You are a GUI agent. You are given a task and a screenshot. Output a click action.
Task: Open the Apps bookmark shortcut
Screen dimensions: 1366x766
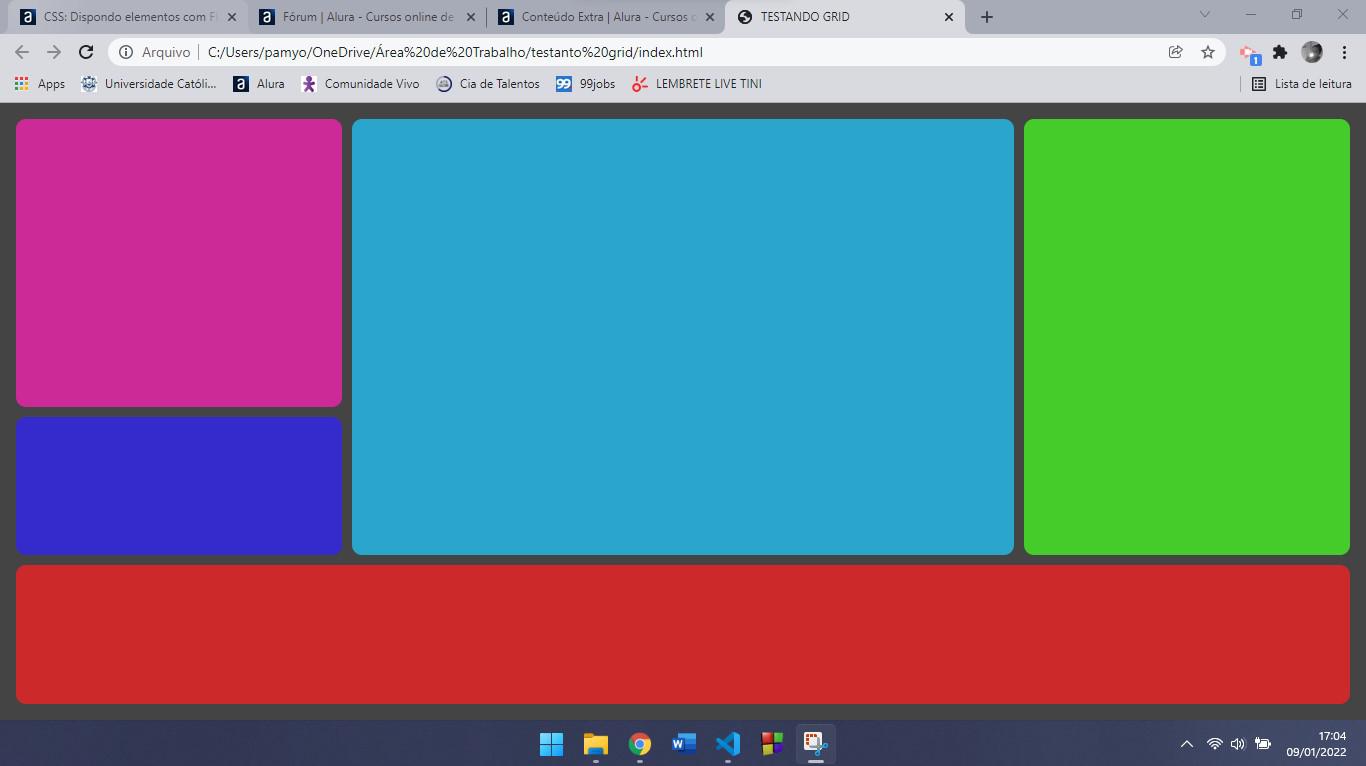(x=40, y=84)
